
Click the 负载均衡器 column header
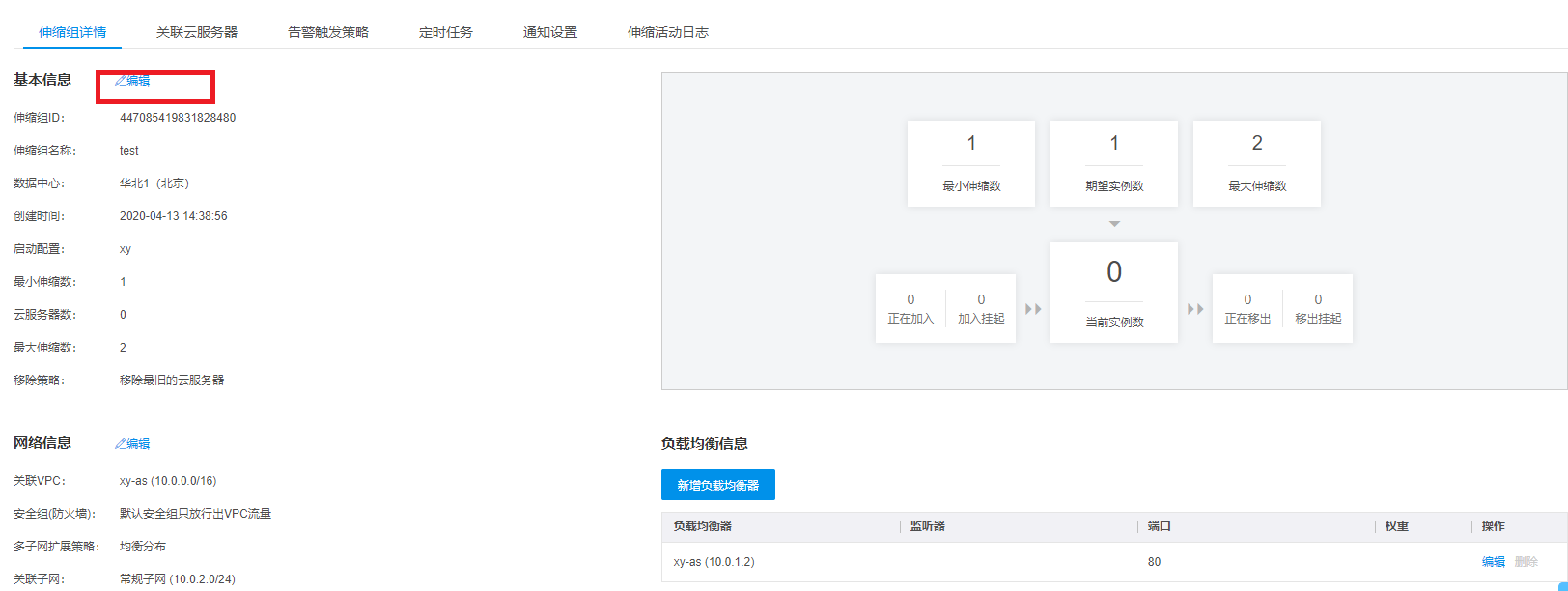click(703, 526)
